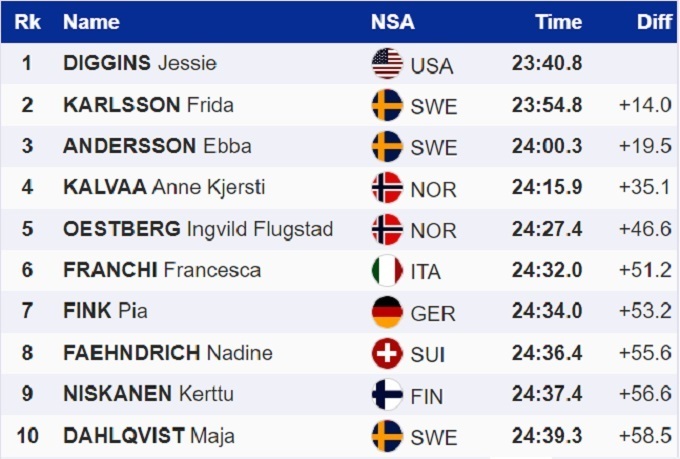Click the USA flag icon beside Diggins
The image size is (680, 459).
tap(386, 64)
